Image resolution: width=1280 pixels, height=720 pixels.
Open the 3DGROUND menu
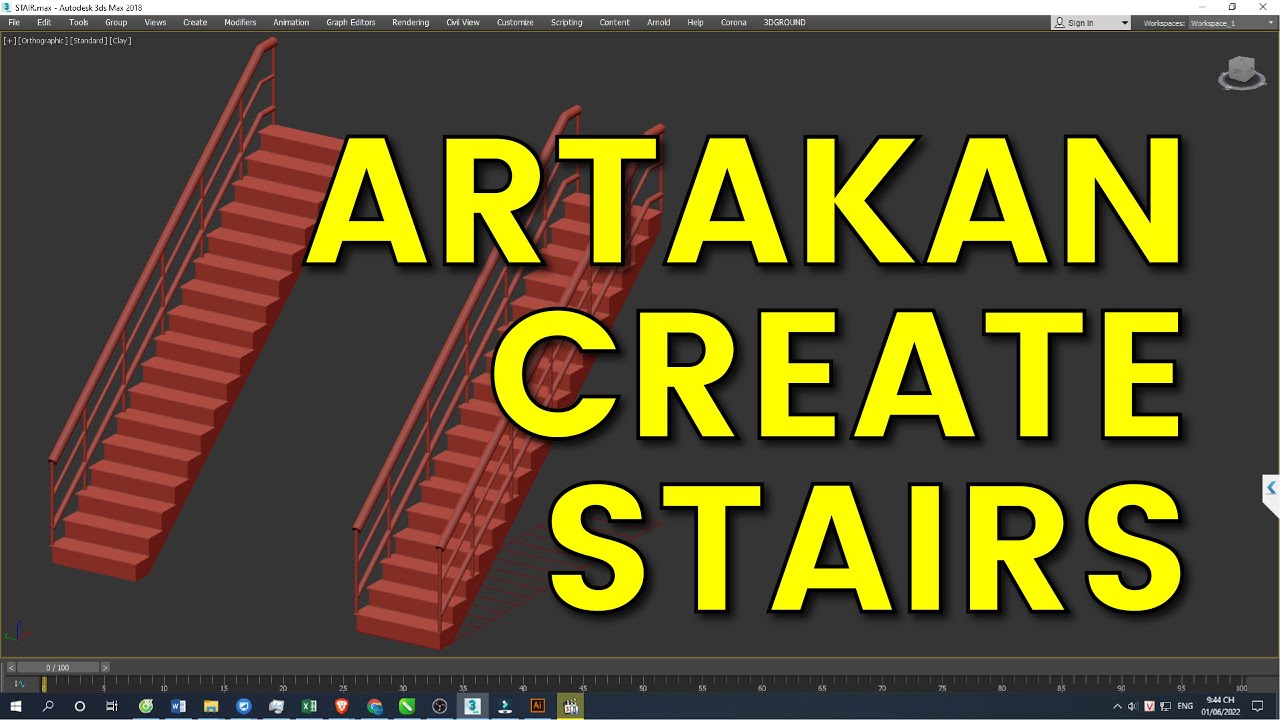tap(784, 22)
